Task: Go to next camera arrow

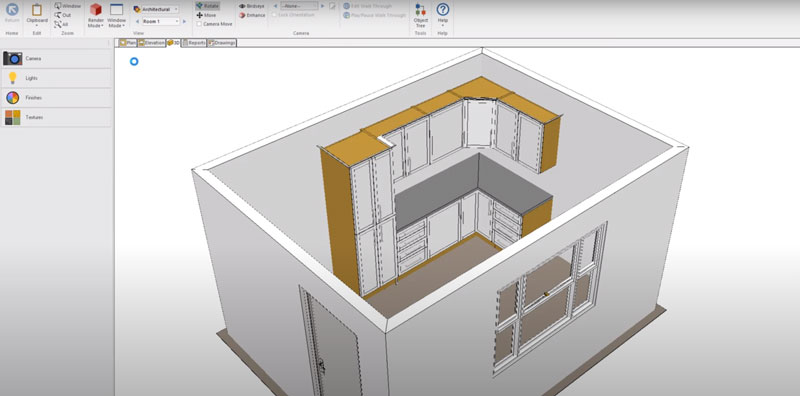Action: pyautogui.click(x=322, y=6)
